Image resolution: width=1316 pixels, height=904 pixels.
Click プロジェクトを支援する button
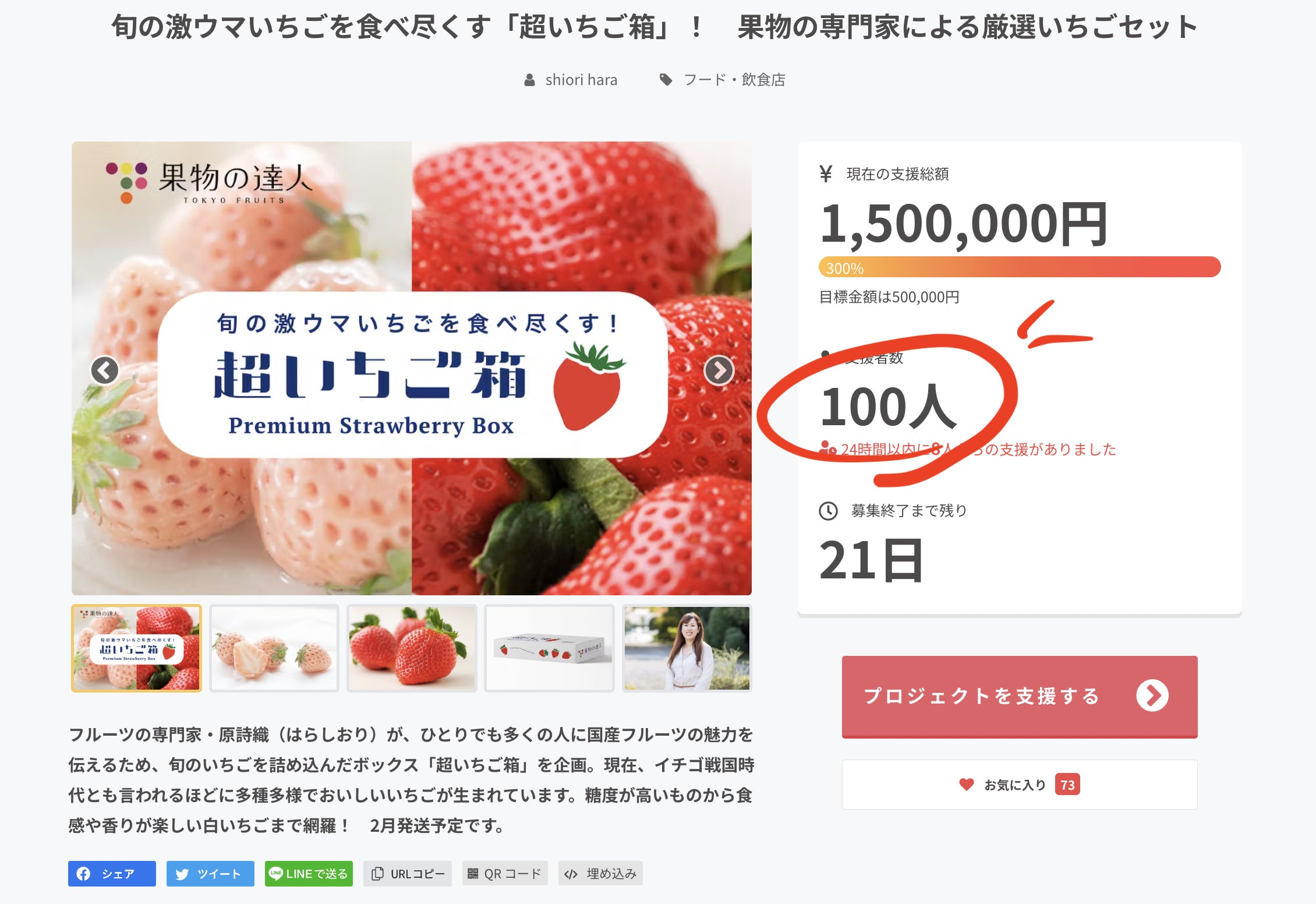click(1020, 697)
